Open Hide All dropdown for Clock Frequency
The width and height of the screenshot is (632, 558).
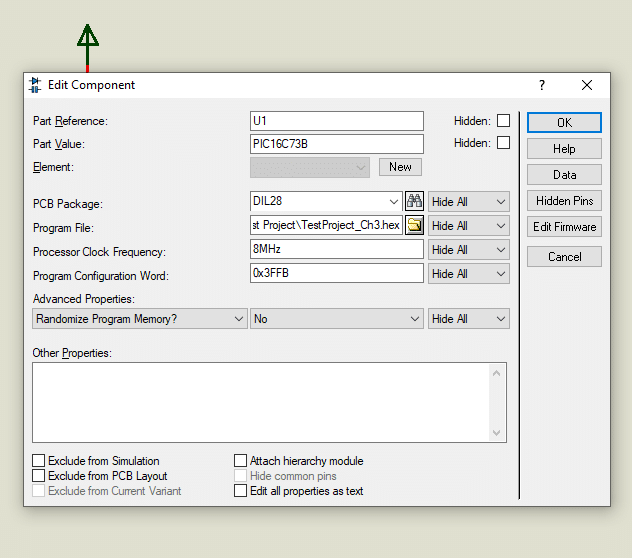(469, 250)
